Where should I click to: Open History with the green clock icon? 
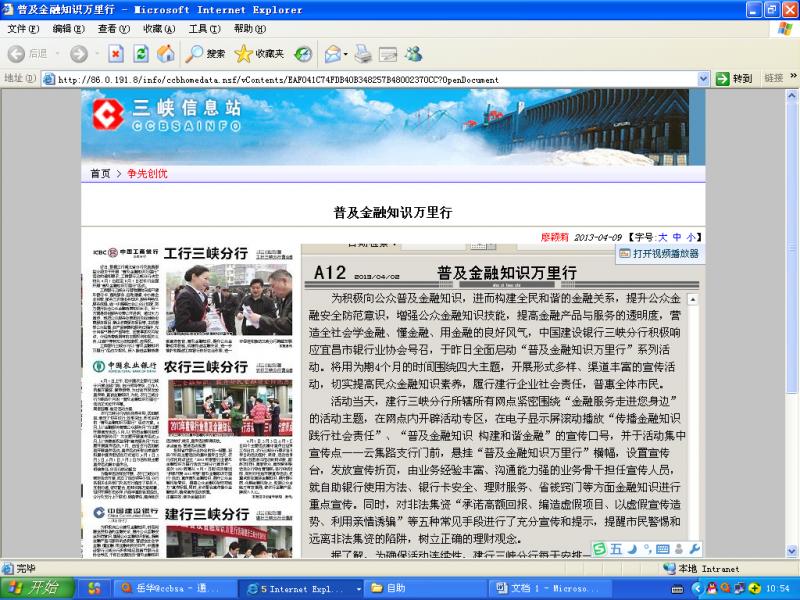point(303,54)
